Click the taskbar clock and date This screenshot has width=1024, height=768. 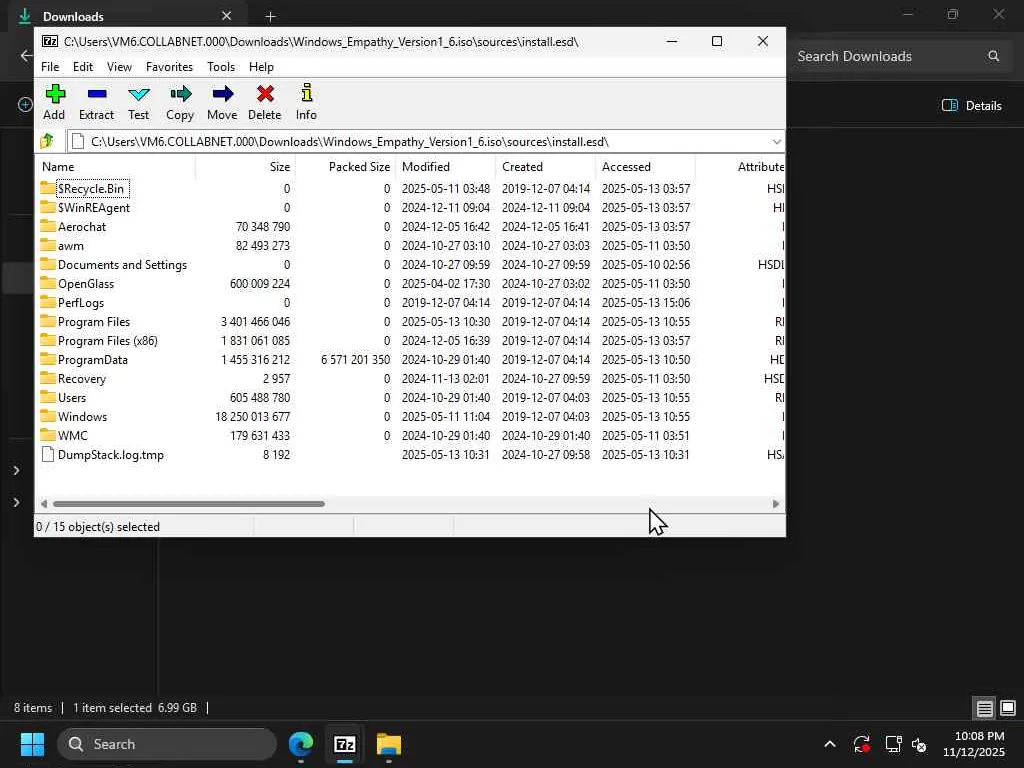[974, 744]
